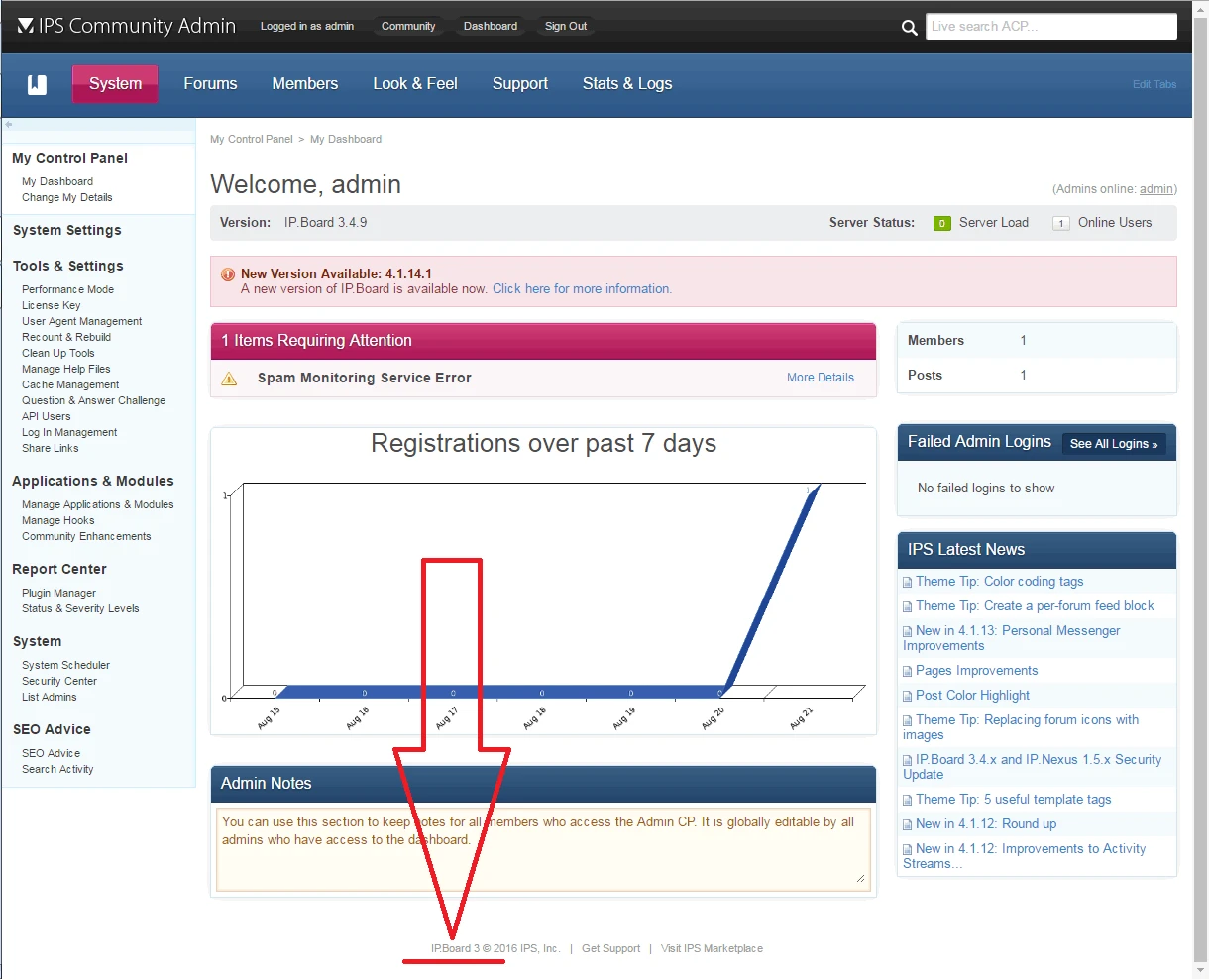1209x980 pixels.
Task: Switch to the Forums tab
Action: point(209,85)
